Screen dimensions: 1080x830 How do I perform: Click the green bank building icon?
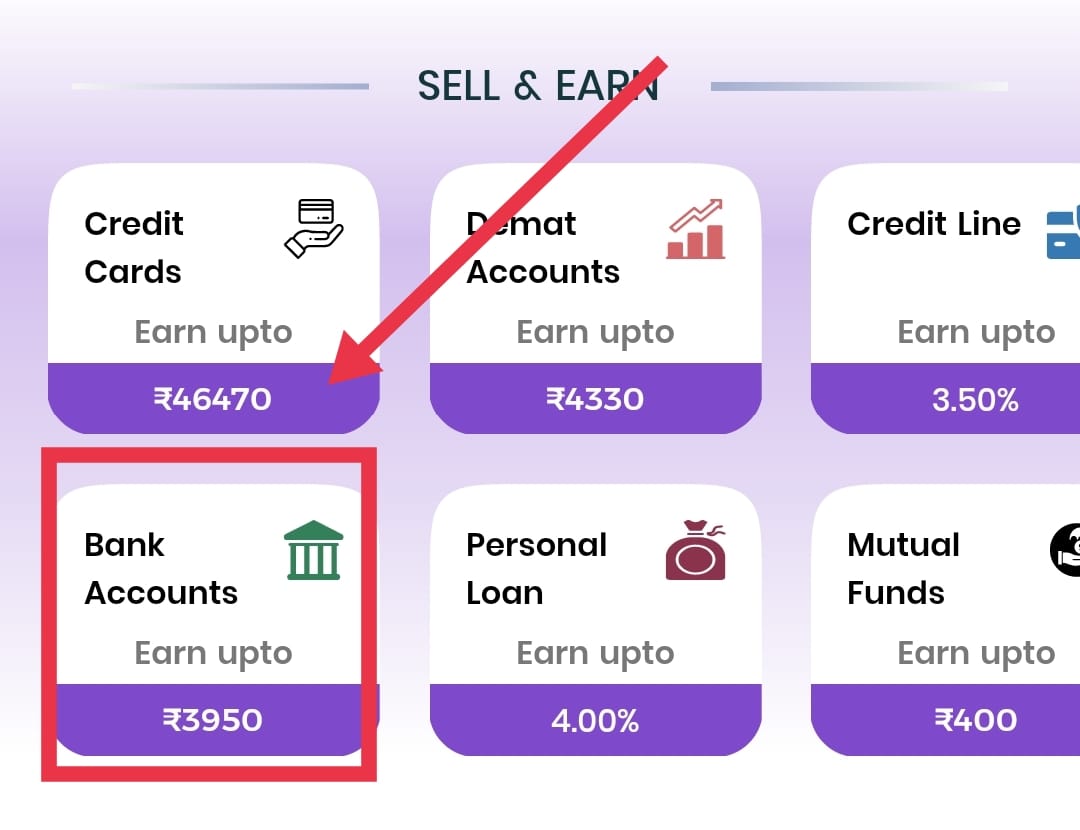(x=314, y=550)
